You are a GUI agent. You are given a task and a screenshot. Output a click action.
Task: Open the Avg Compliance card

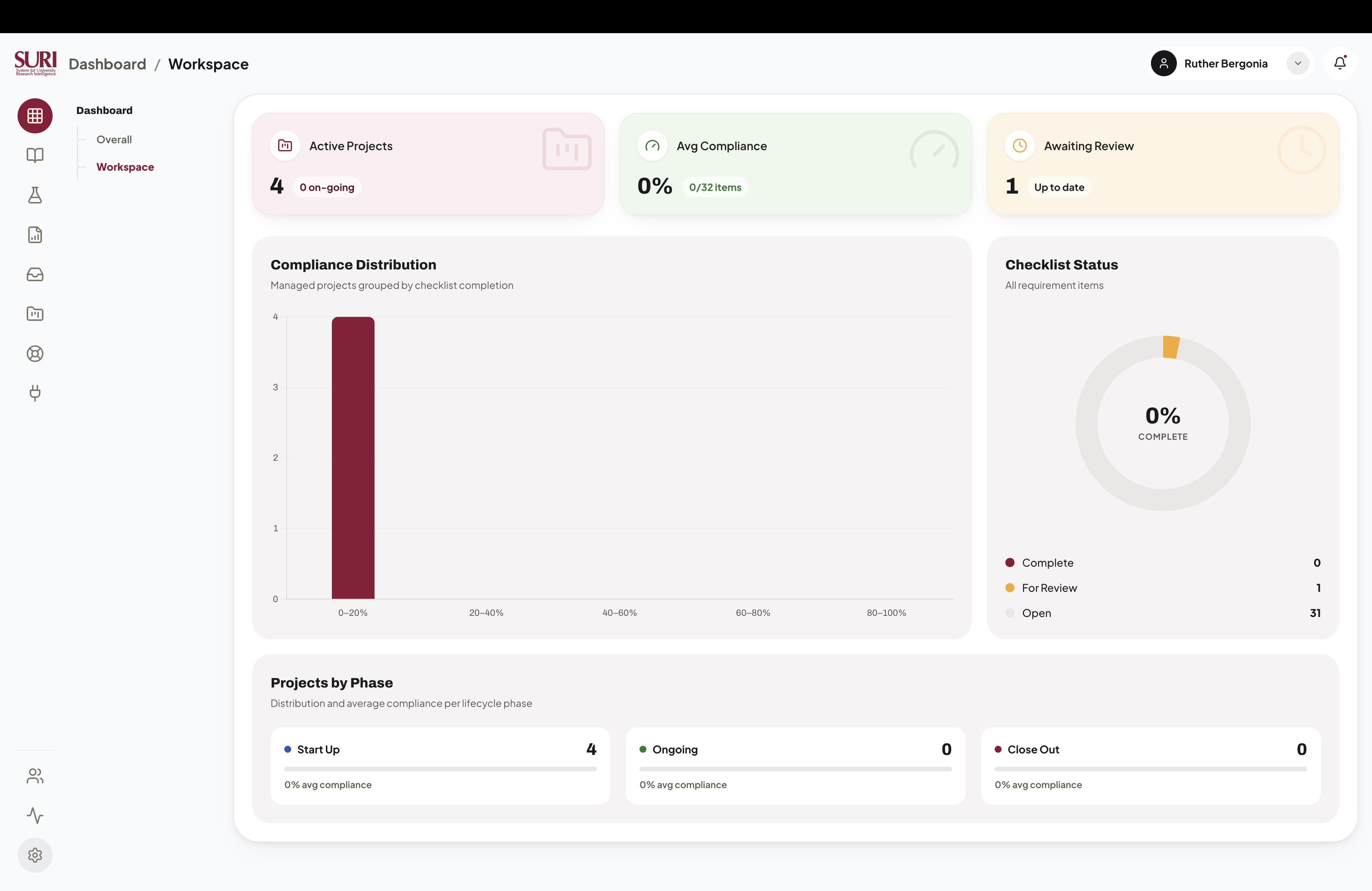tap(795, 164)
